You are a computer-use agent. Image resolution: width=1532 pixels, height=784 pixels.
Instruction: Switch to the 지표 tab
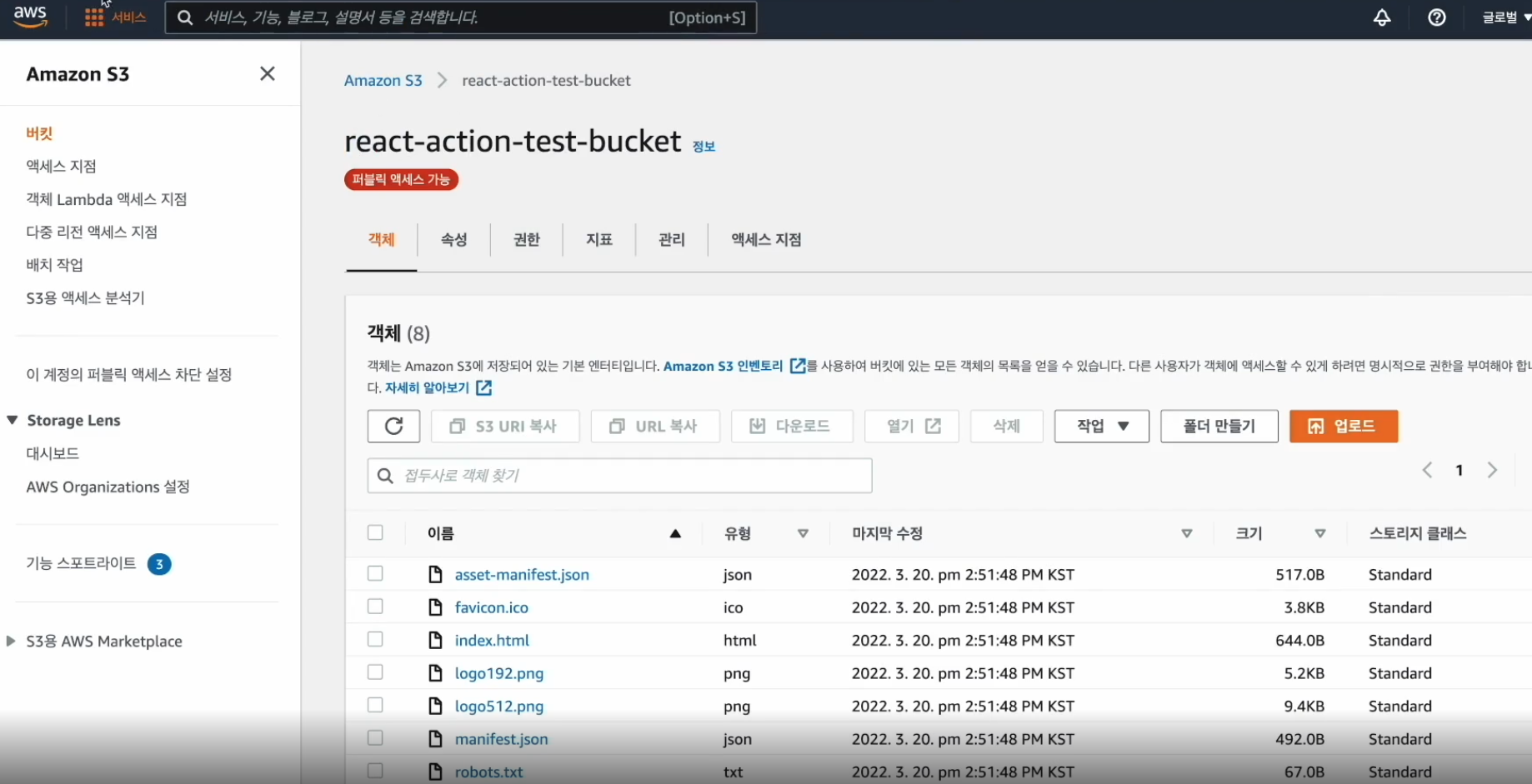(x=599, y=240)
